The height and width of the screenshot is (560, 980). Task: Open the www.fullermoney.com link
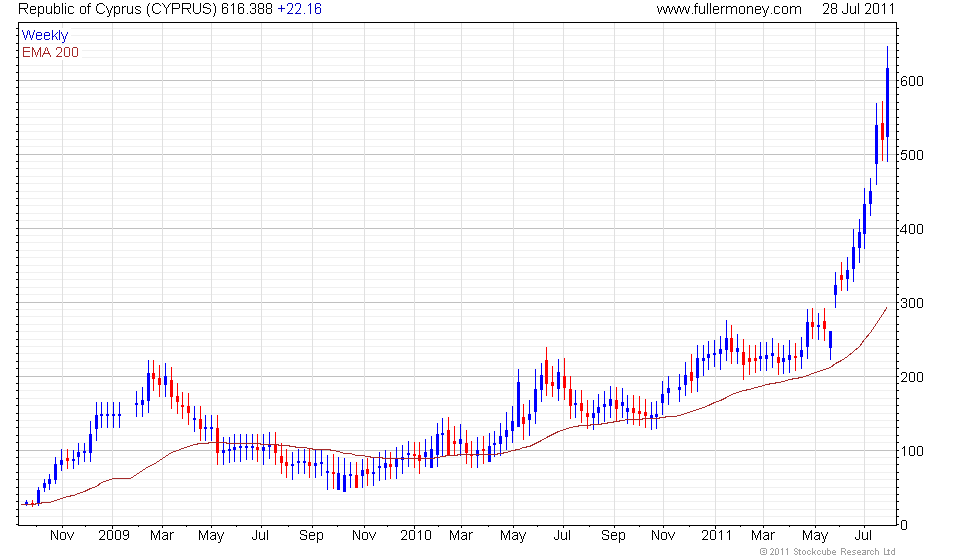pyautogui.click(x=728, y=9)
